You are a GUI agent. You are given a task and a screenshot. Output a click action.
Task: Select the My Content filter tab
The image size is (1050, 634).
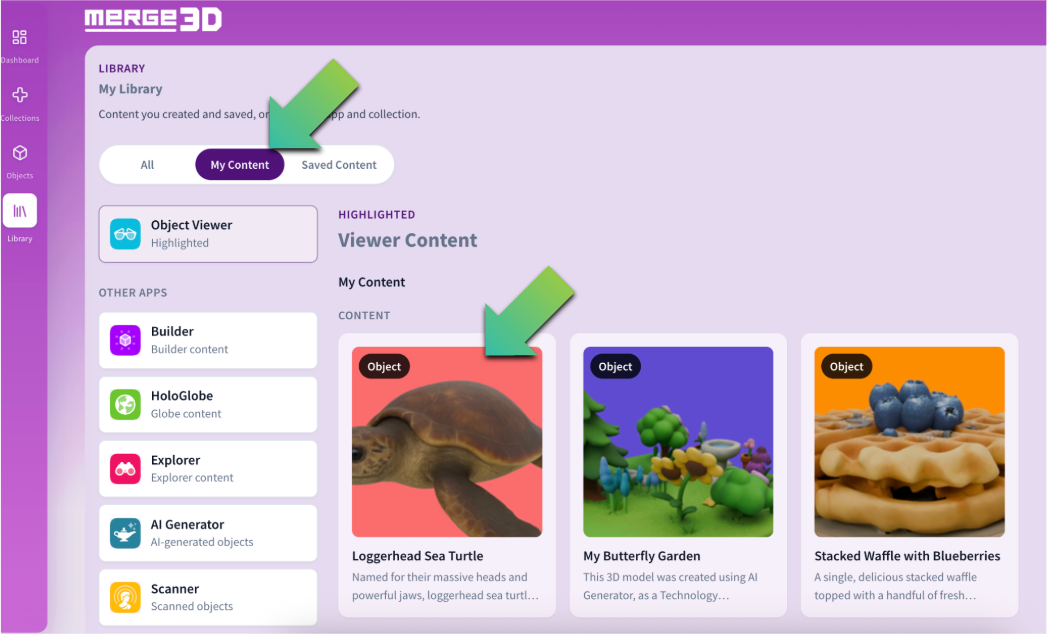coord(240,165)
